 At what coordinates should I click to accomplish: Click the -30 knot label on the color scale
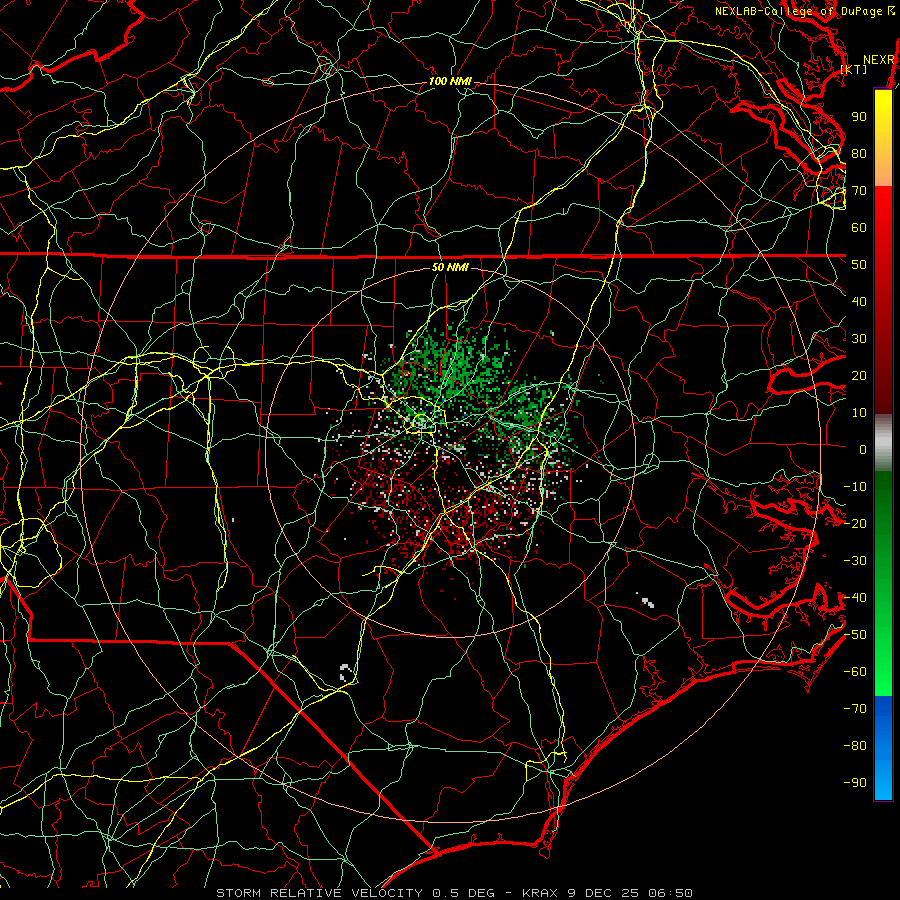pyautogui.click(x=855, y=561)
